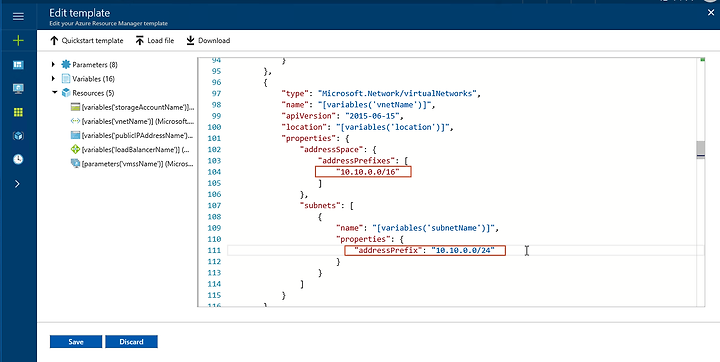
Task: Click Load file toolbar button
Action: (155, 41)
